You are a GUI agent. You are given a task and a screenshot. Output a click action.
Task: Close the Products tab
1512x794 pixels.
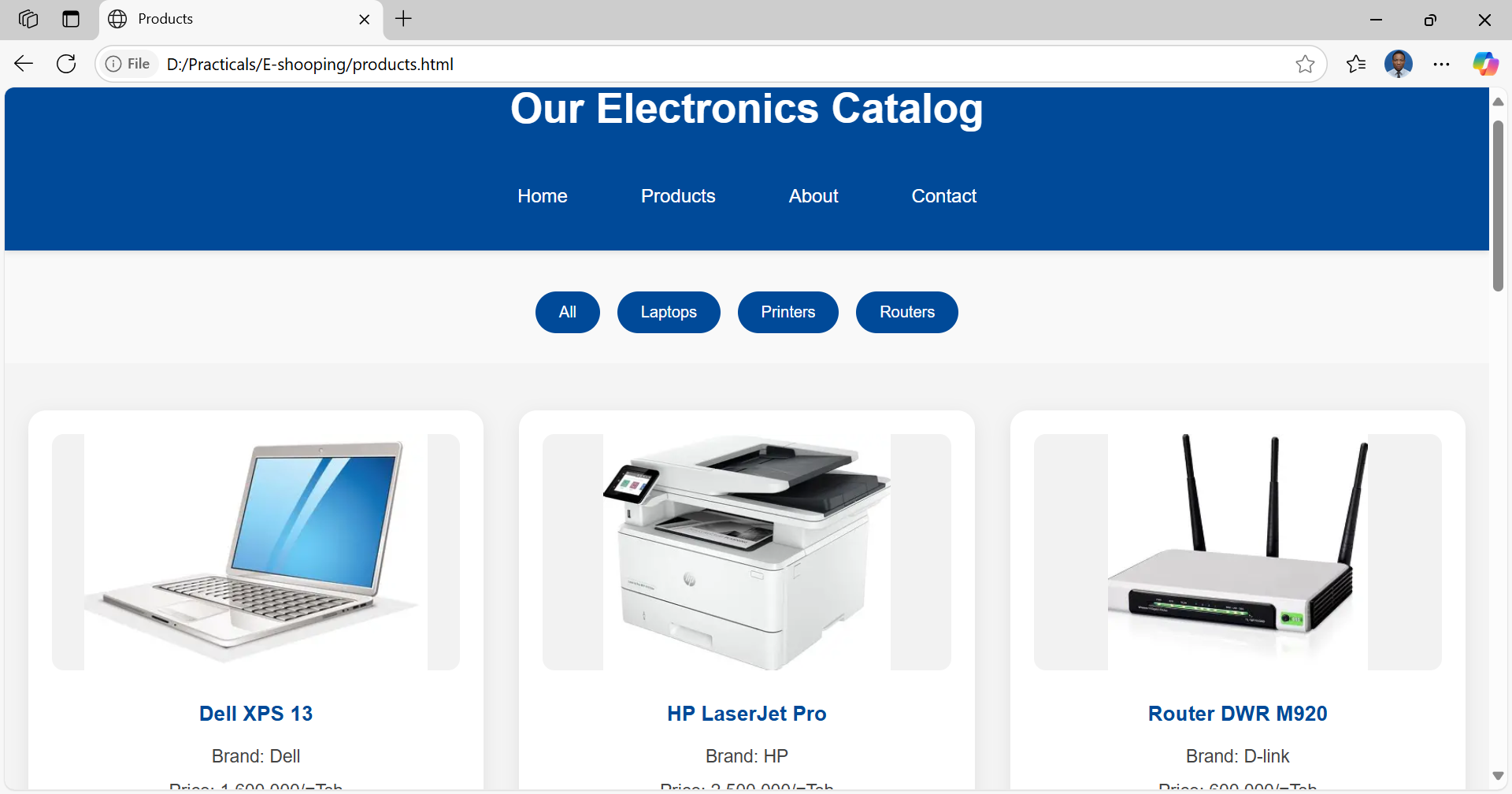(365, 19)
